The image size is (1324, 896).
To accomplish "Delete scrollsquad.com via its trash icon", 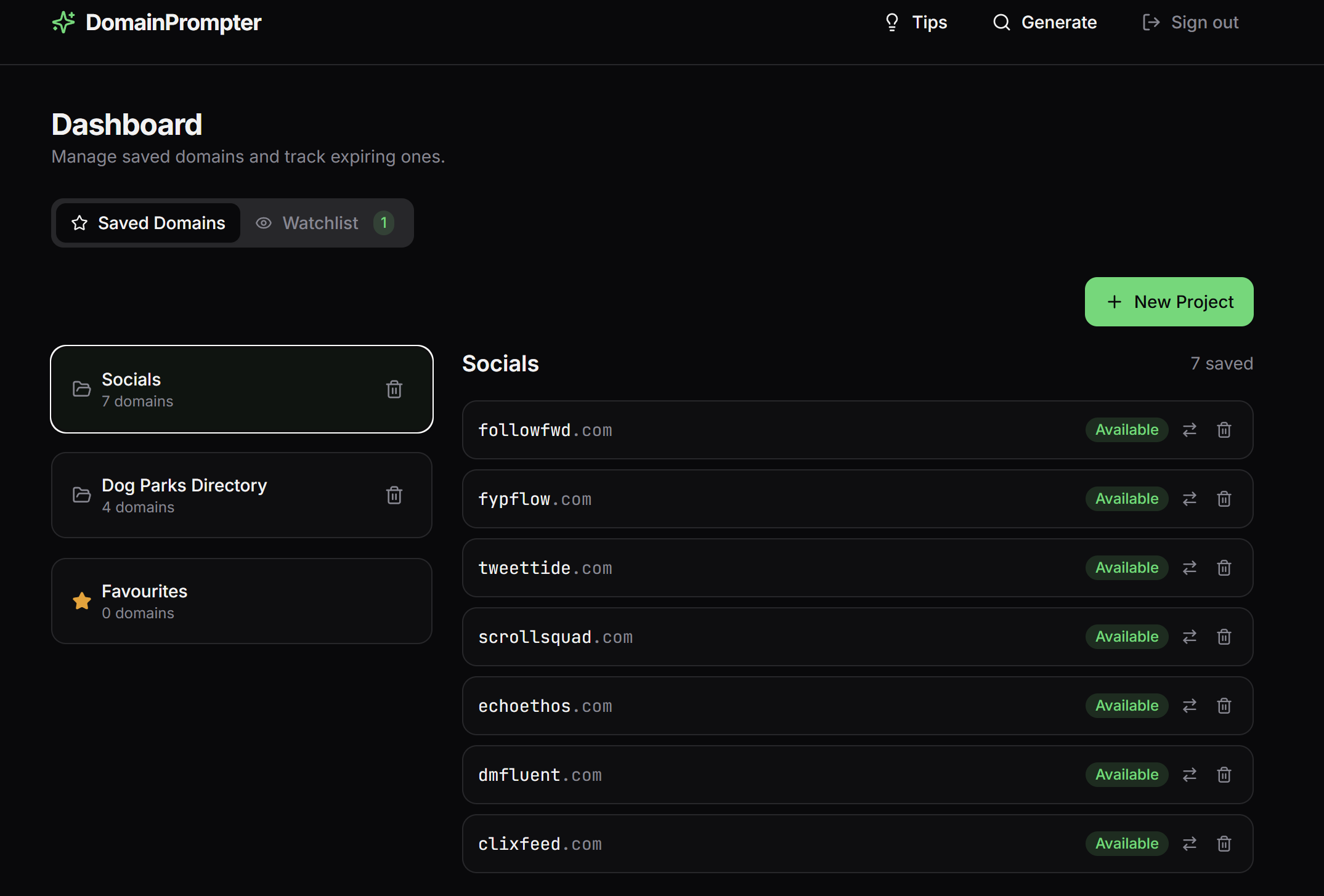I will tap(1224, 637).
